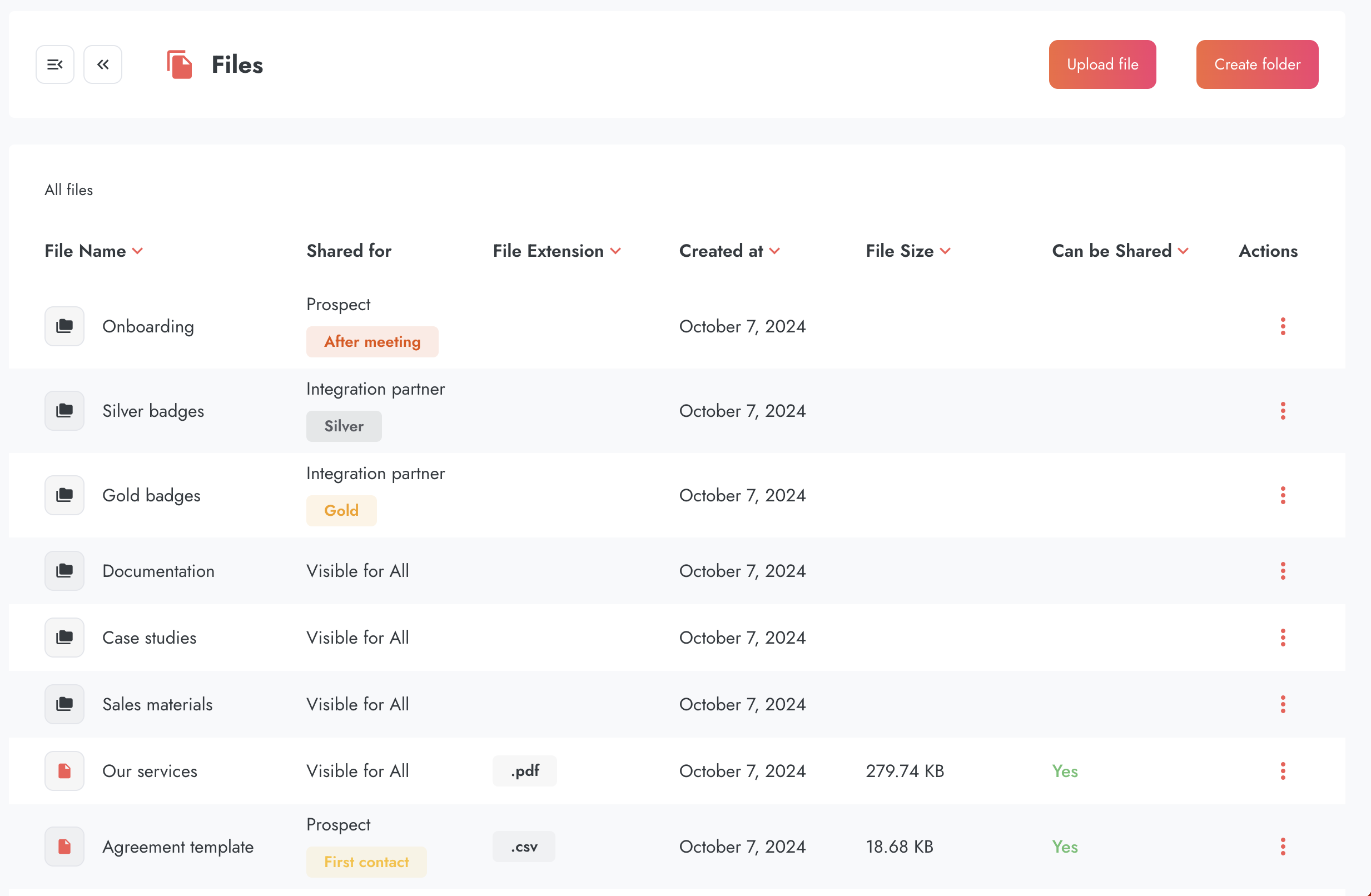The height and width of the screenshot is (896, 1371).
Task: Click the double-chevron back icon
Action: coord(102,64)
